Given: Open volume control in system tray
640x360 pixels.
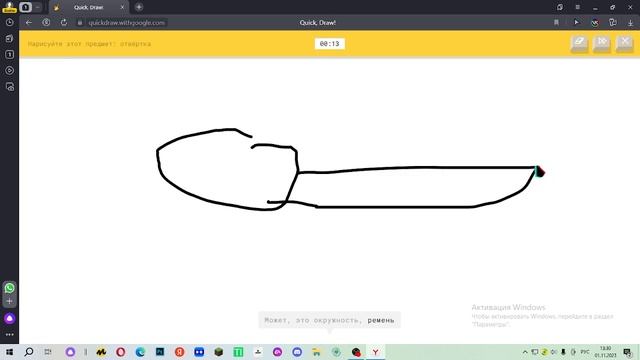Looking at the screenshot, I should pos(554,352).
